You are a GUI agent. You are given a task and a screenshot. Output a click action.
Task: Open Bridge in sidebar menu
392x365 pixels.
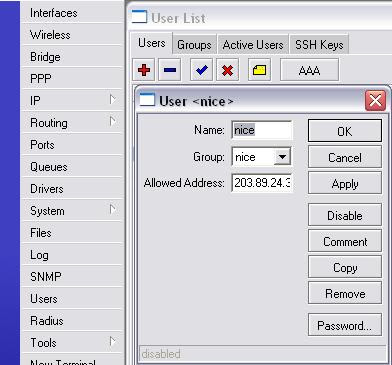[72, 57]
